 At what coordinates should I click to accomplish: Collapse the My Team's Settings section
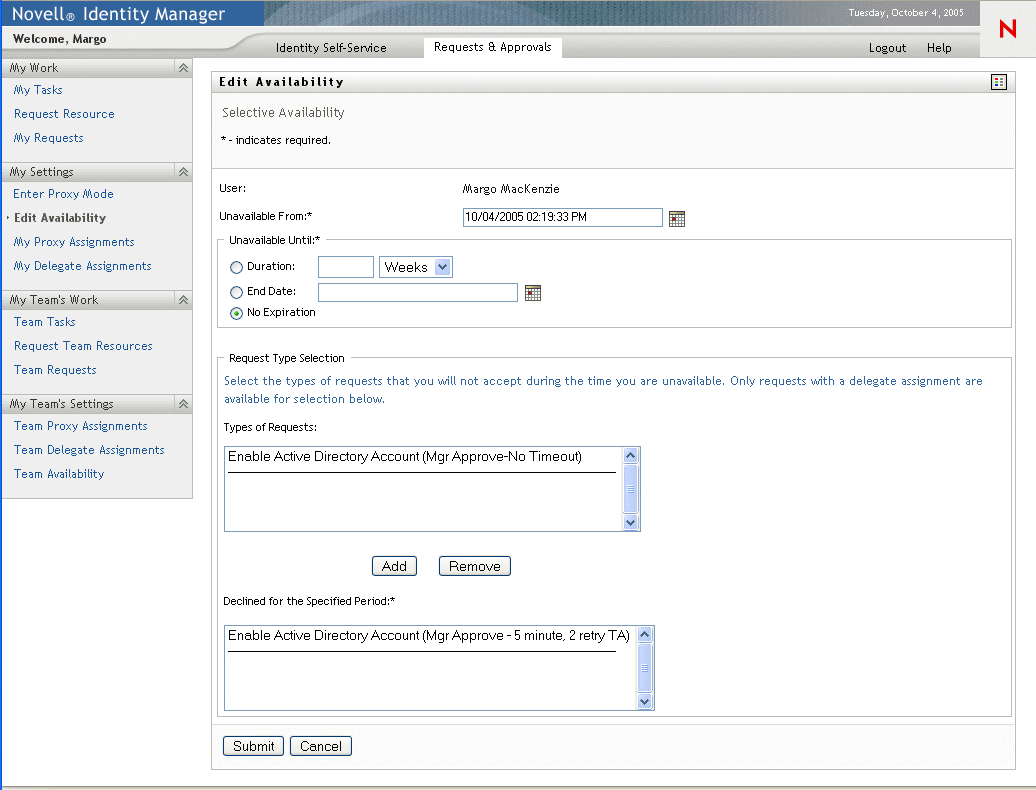(x=183, y=404)
